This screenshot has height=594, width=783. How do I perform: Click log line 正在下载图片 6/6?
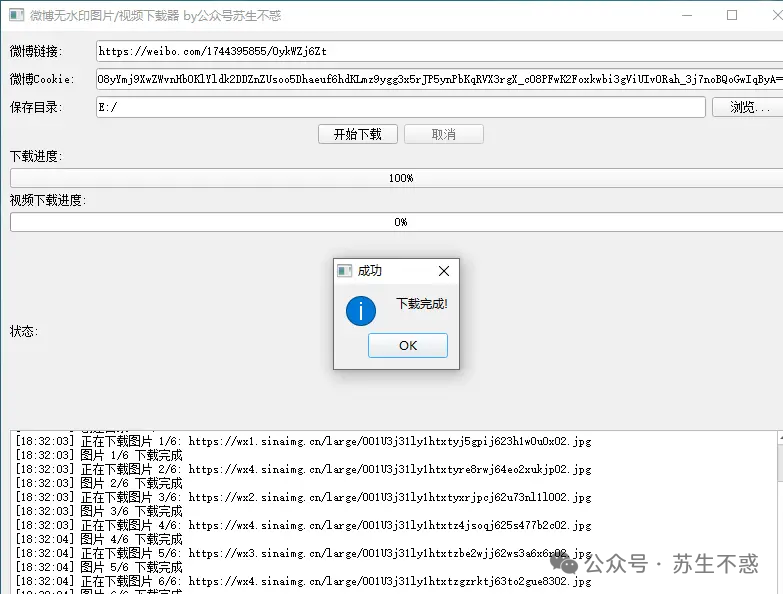(303, 581)
